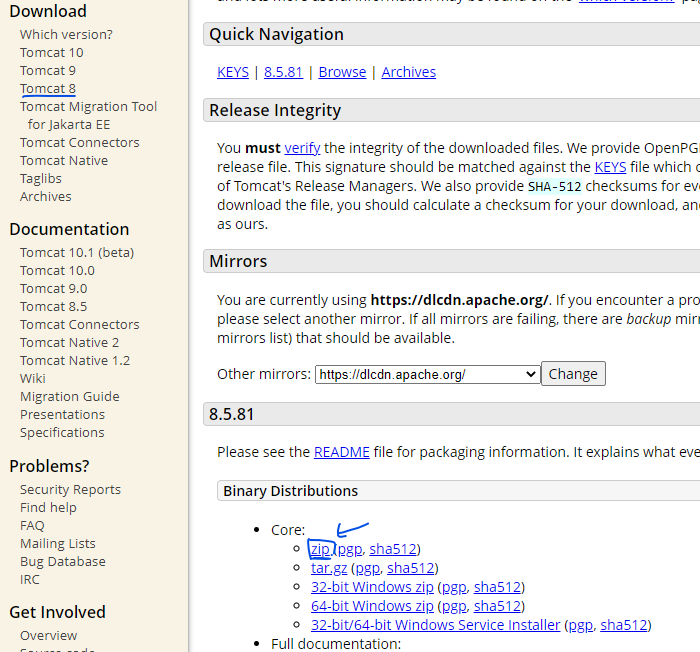
Task: Open Taglibs download link
Action: [x=41, y=179]
